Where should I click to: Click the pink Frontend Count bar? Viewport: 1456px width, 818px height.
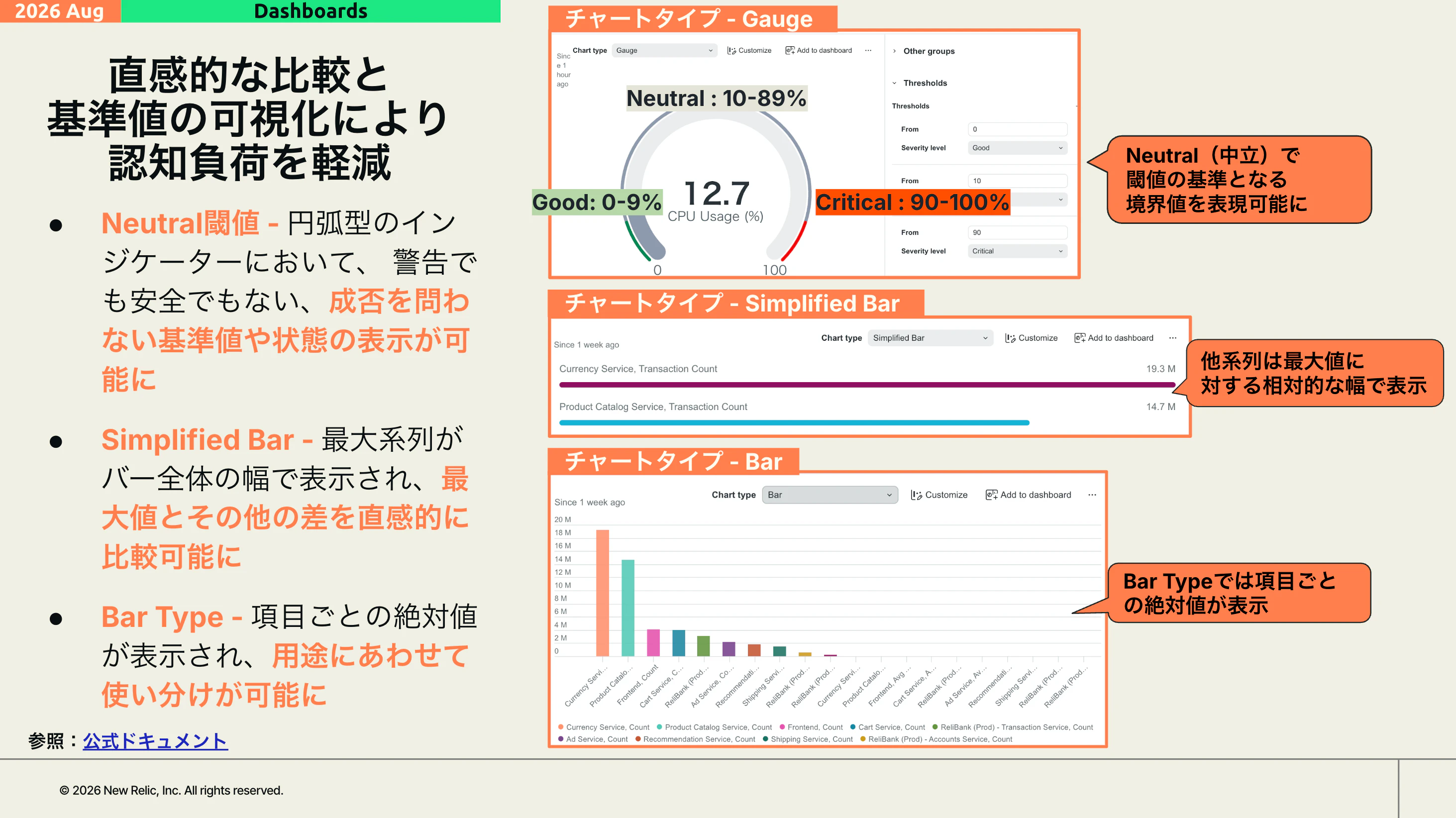653,642
